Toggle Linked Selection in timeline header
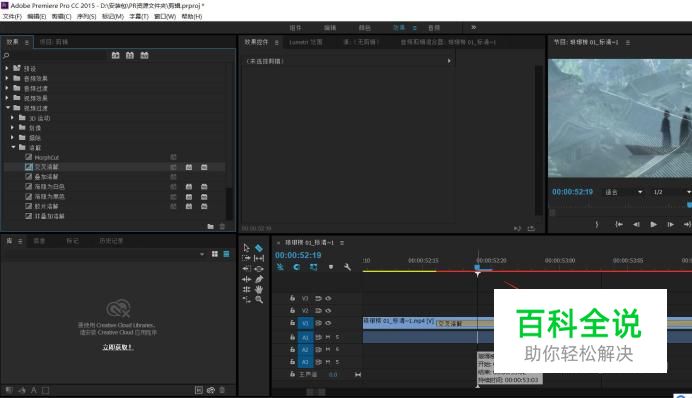This screenshot has width=692, height=398. point(313,267)
